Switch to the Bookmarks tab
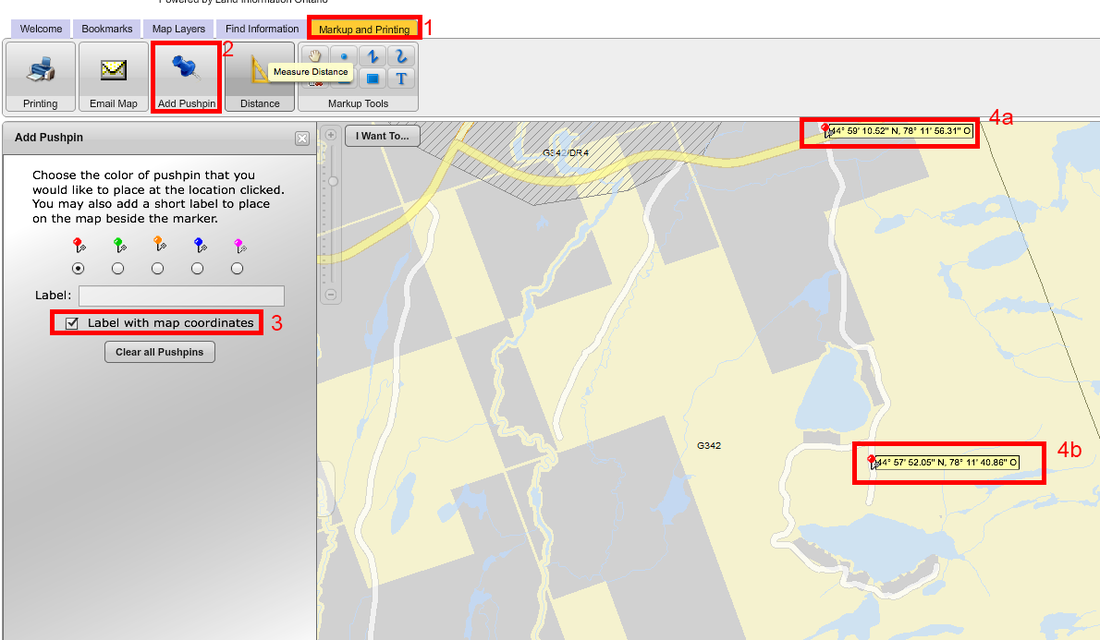The width and height of the screenshot is (1100, 640). tap(107, 29)
